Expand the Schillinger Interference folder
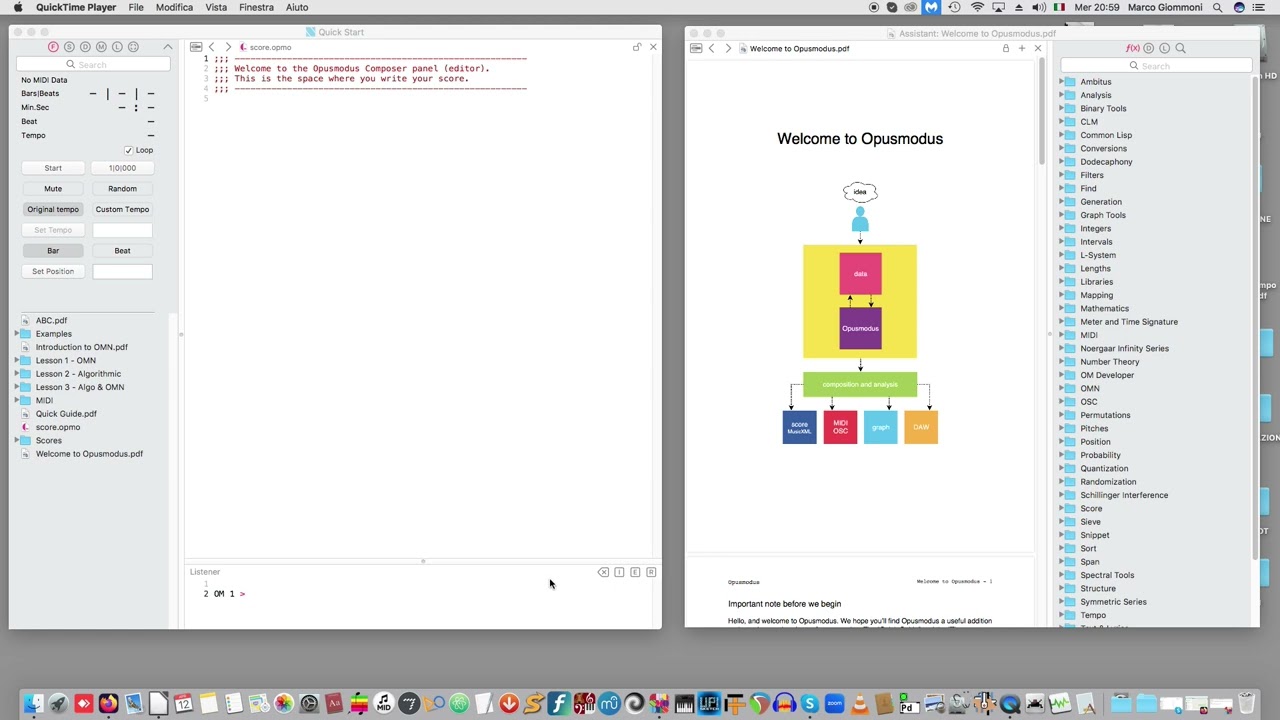 tap(1061, 495)
